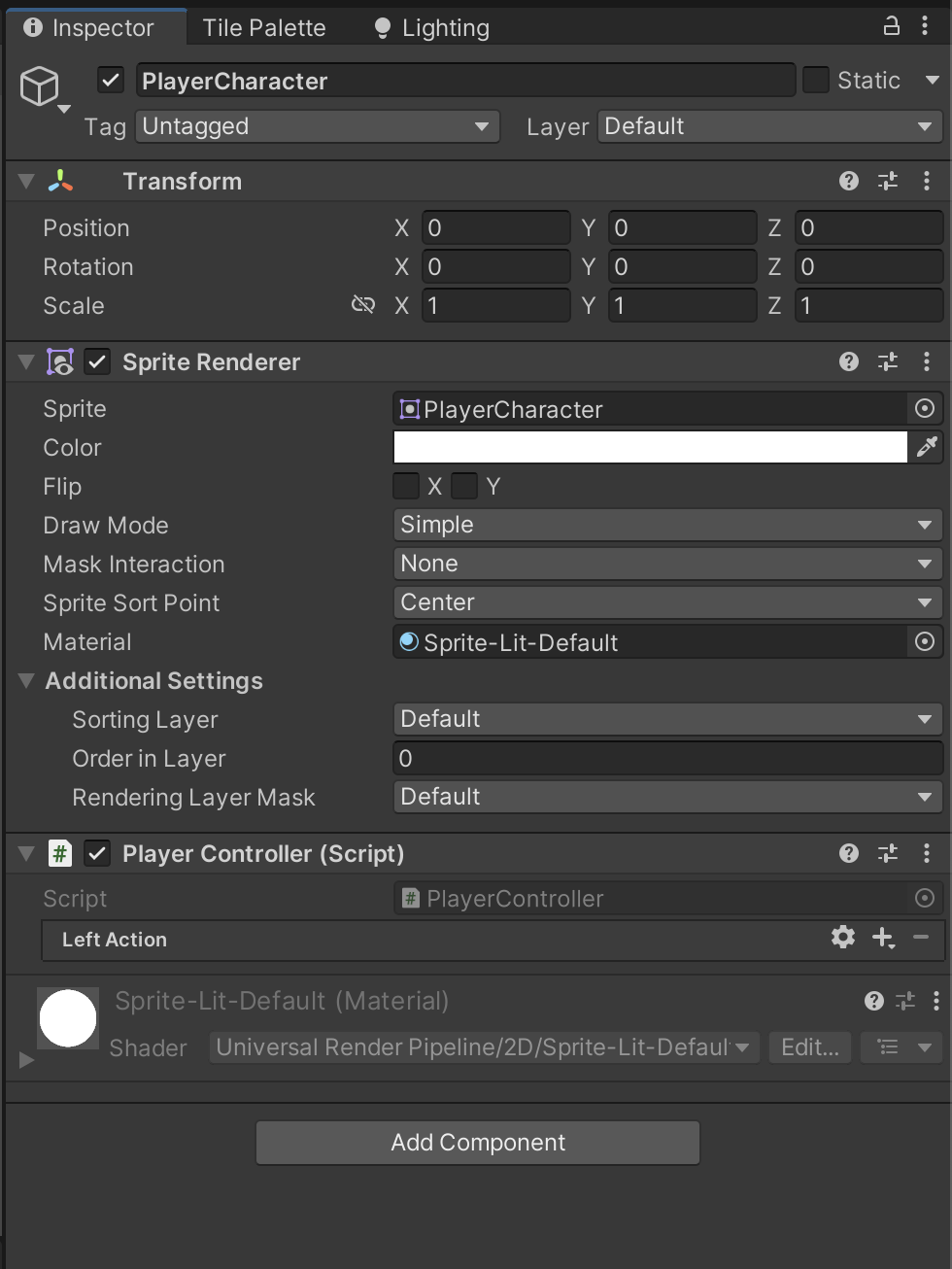Open the Sprite object picker
Image resolution: width=952 pixels, height=1269 pixels.
pos(925,409)
